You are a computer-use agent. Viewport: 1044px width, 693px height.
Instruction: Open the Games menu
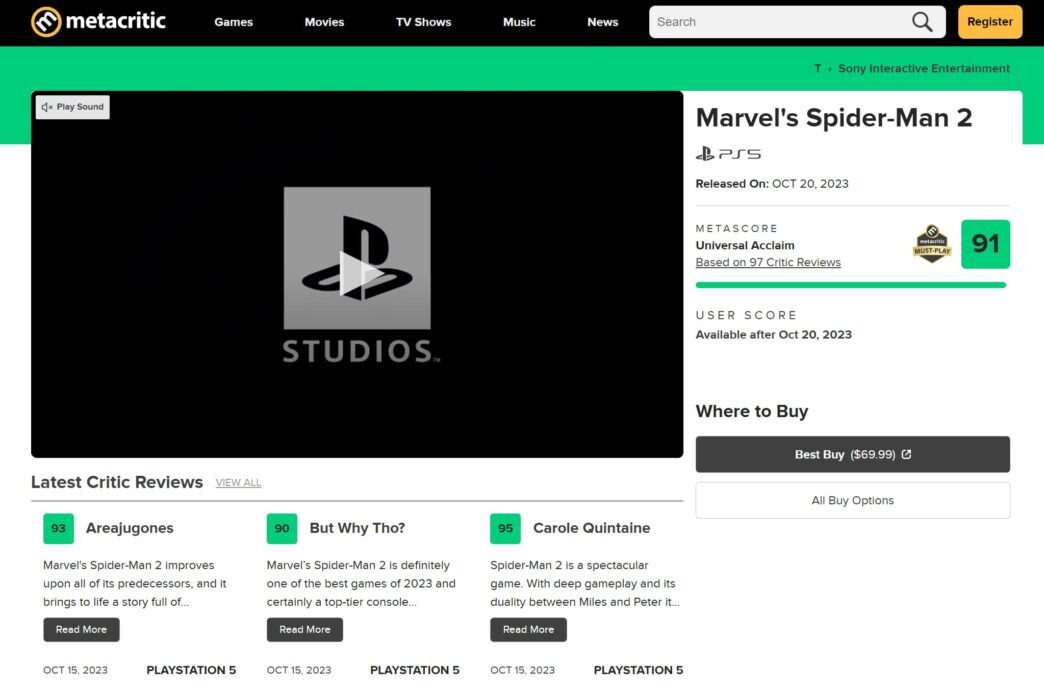[234, 22]
